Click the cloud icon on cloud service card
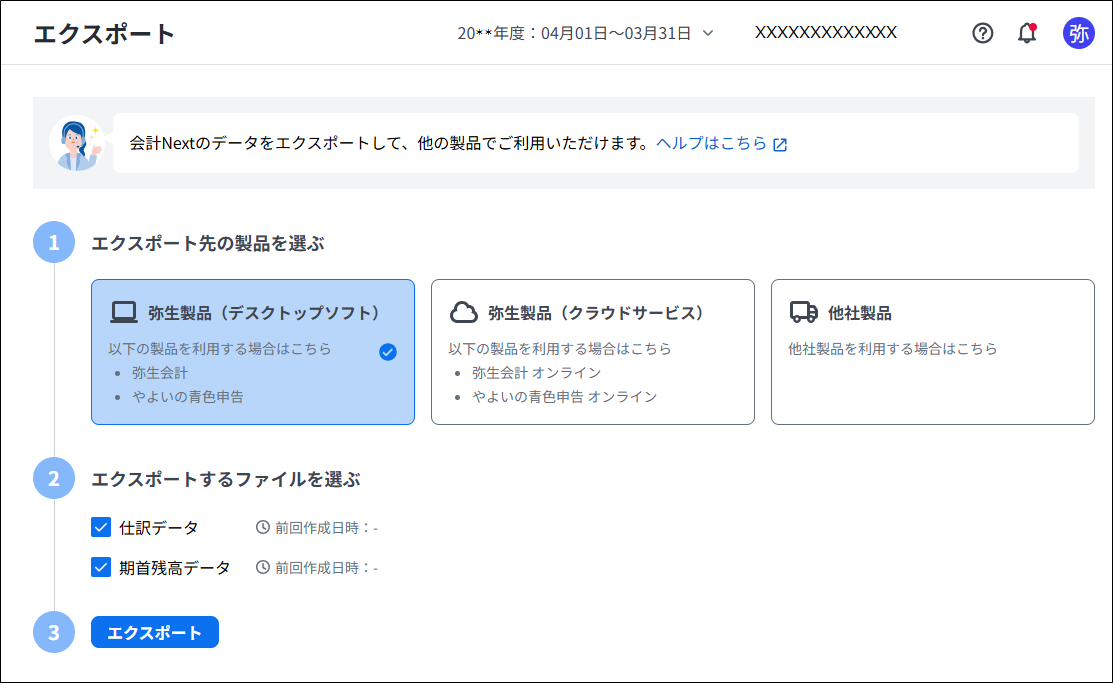The height and width of the screenshot is (683, 1113). 464,312
